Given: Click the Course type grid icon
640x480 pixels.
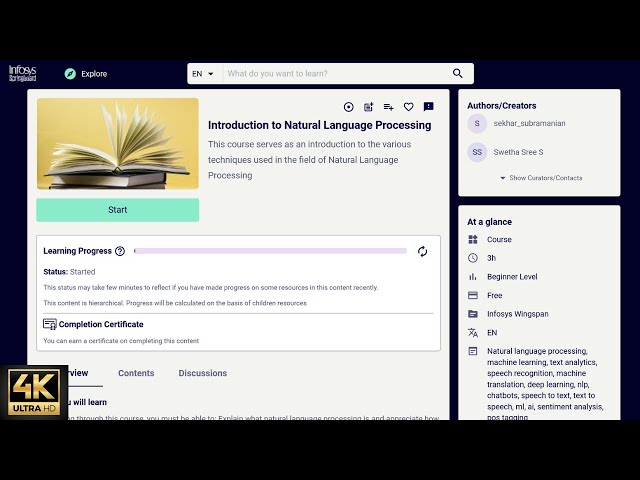Looking at the screenshot, I should pyautogui.click(x=473, y=240).
